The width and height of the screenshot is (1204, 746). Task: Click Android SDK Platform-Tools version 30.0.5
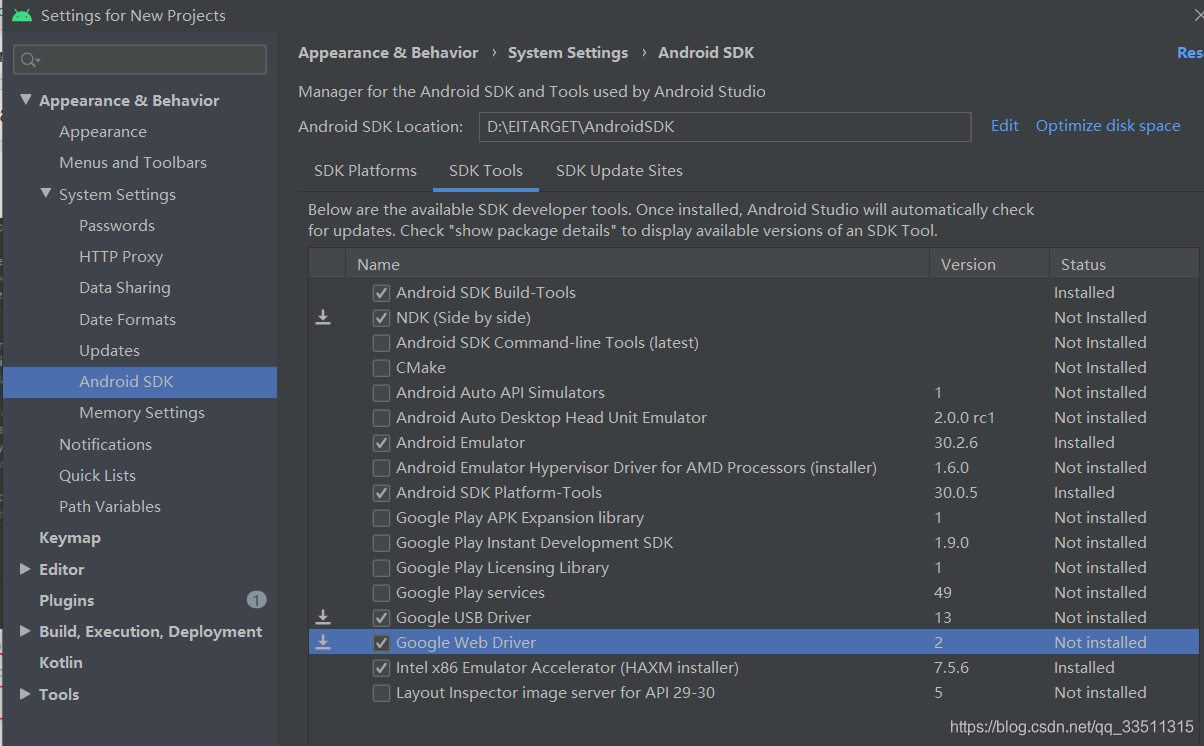click(x=956, y=493)
